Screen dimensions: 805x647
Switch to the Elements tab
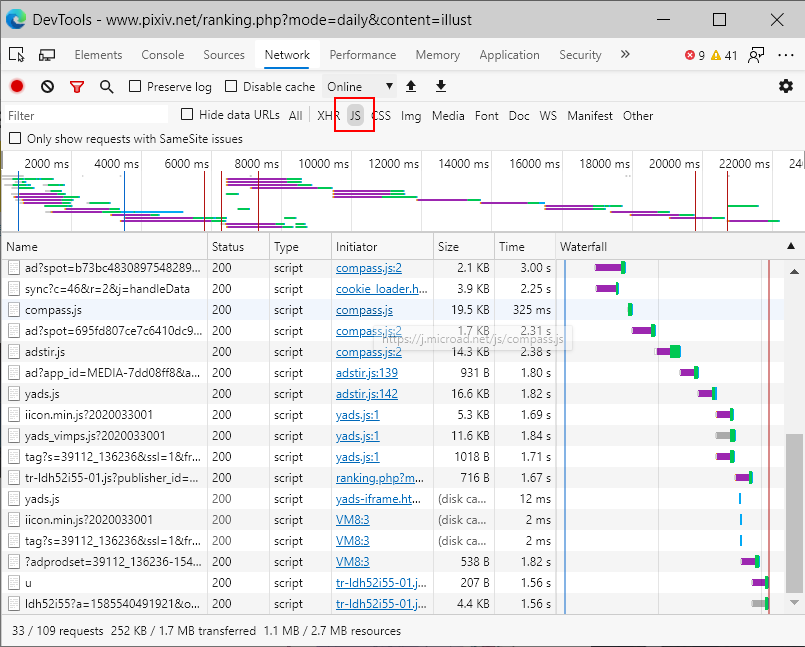coord(98,55)
